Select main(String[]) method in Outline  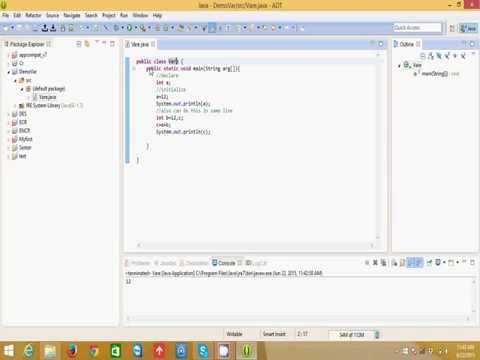pyautogui.click(x=435, y=74)
